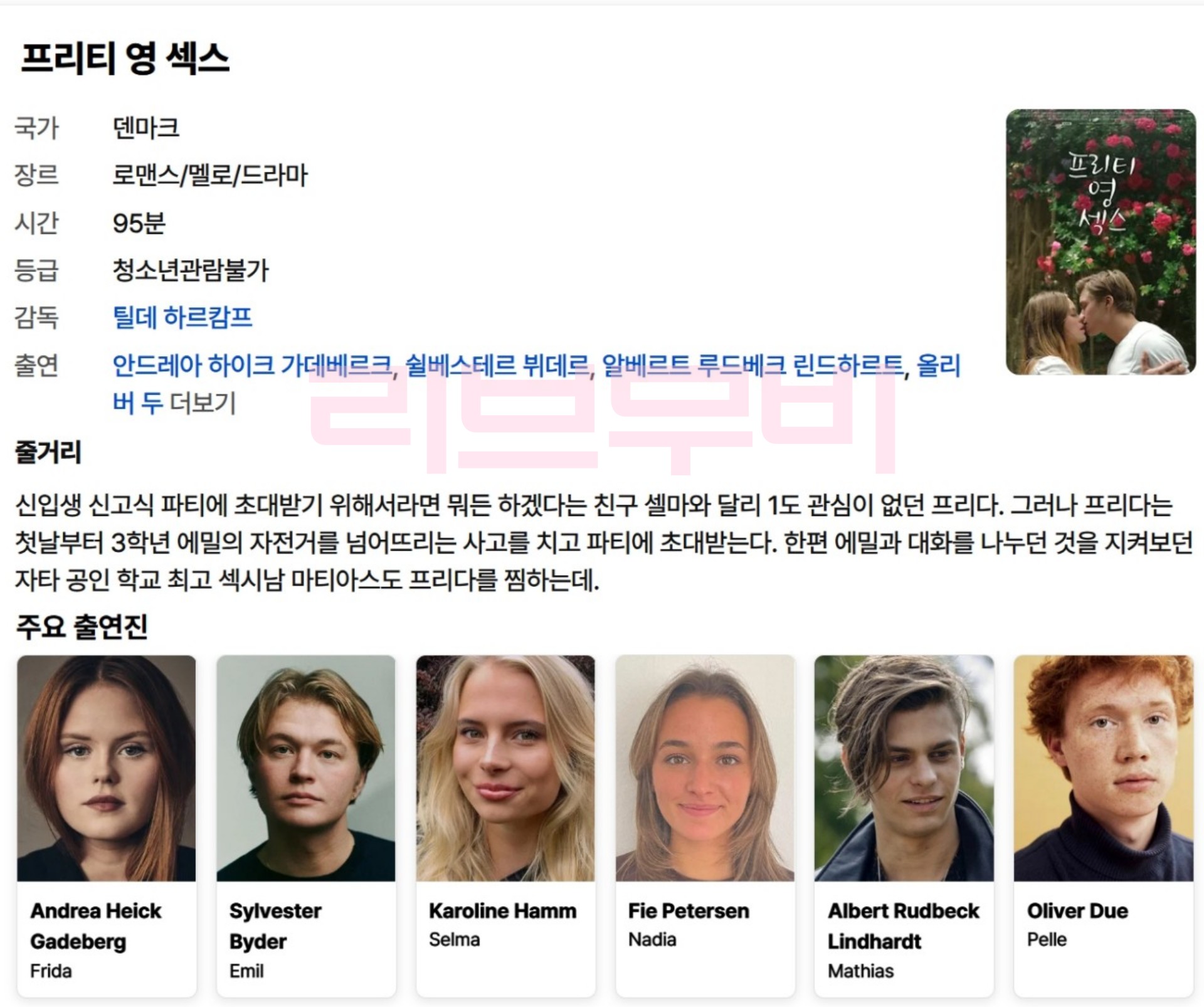
Task: Click cast link 안드레아 하이크 가데베르크
Action: pos(252,365)
